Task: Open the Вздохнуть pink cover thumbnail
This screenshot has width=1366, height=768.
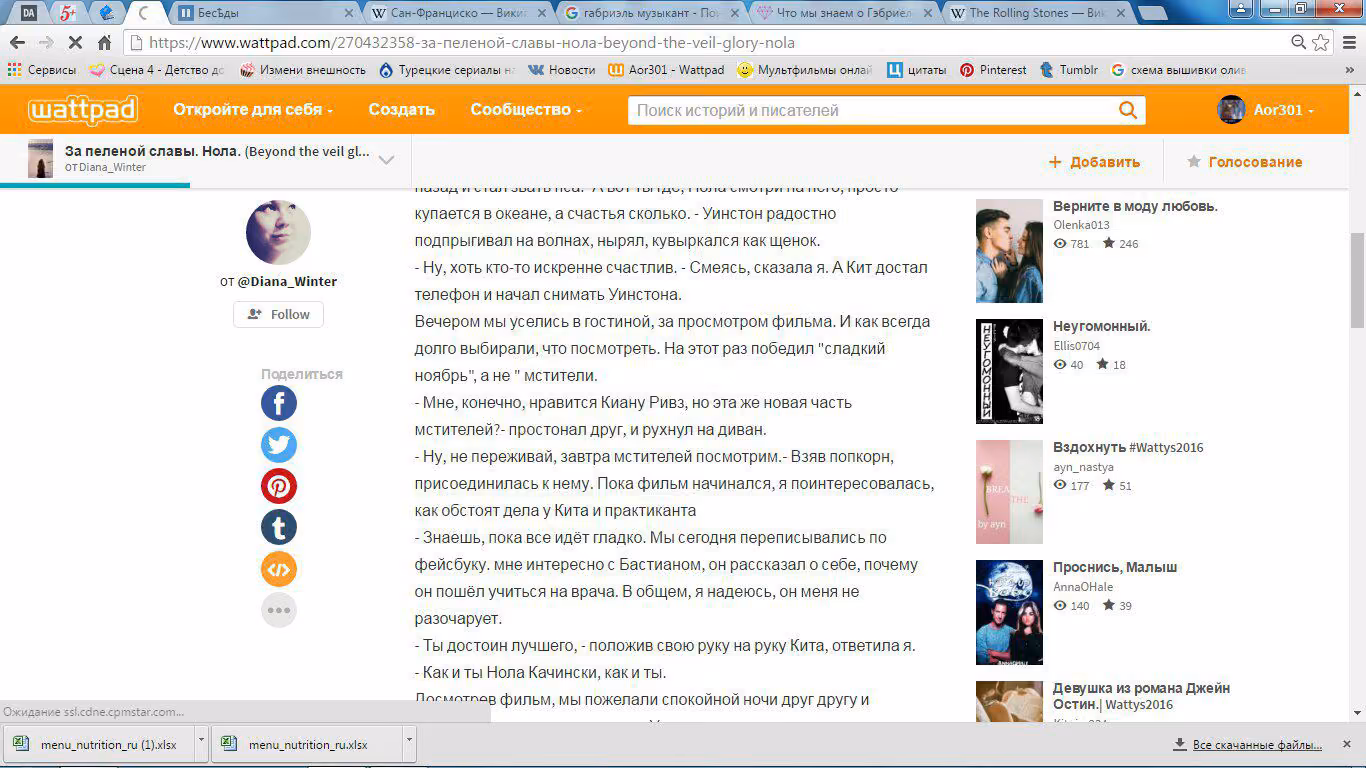Action: [x=1009, y=492]
